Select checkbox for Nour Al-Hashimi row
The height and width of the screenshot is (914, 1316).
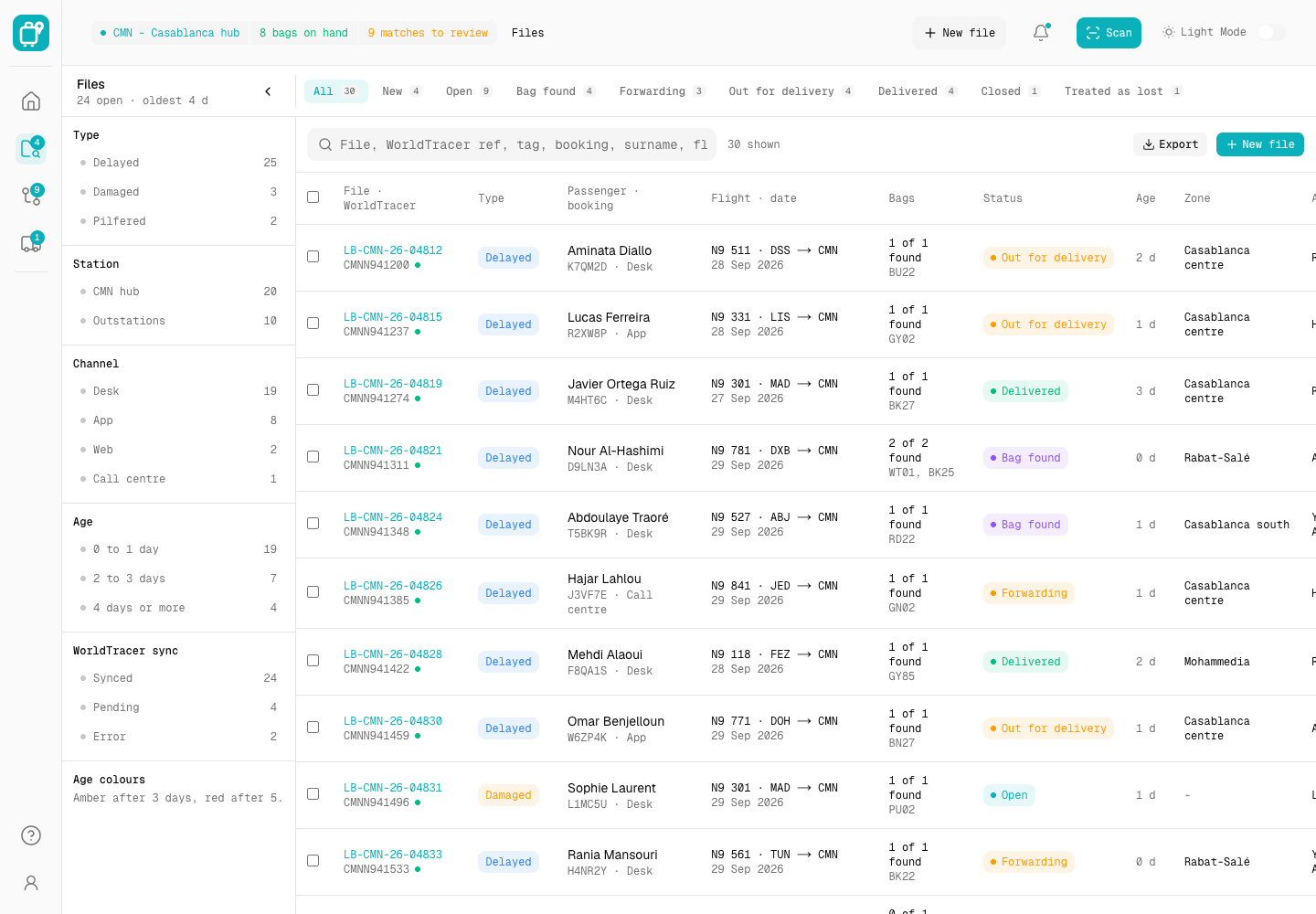click(x=313, y=457)
